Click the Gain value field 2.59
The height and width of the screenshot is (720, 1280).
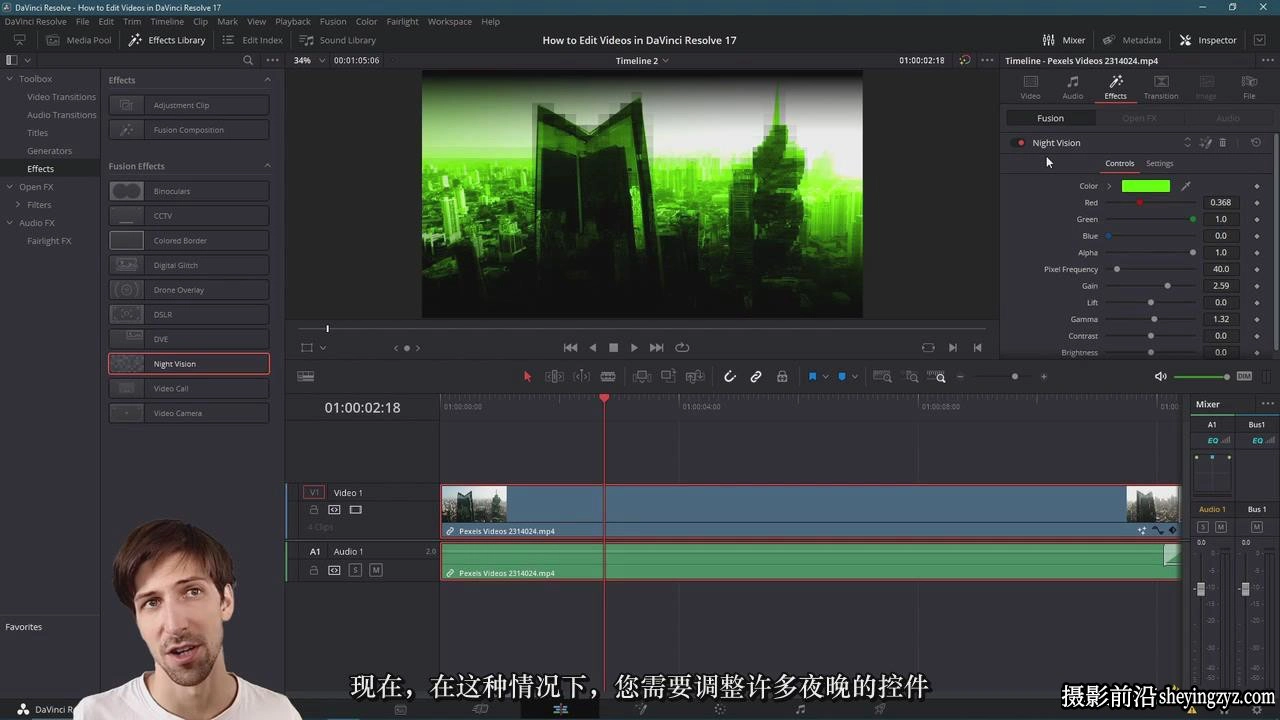tap(1220, 286)
